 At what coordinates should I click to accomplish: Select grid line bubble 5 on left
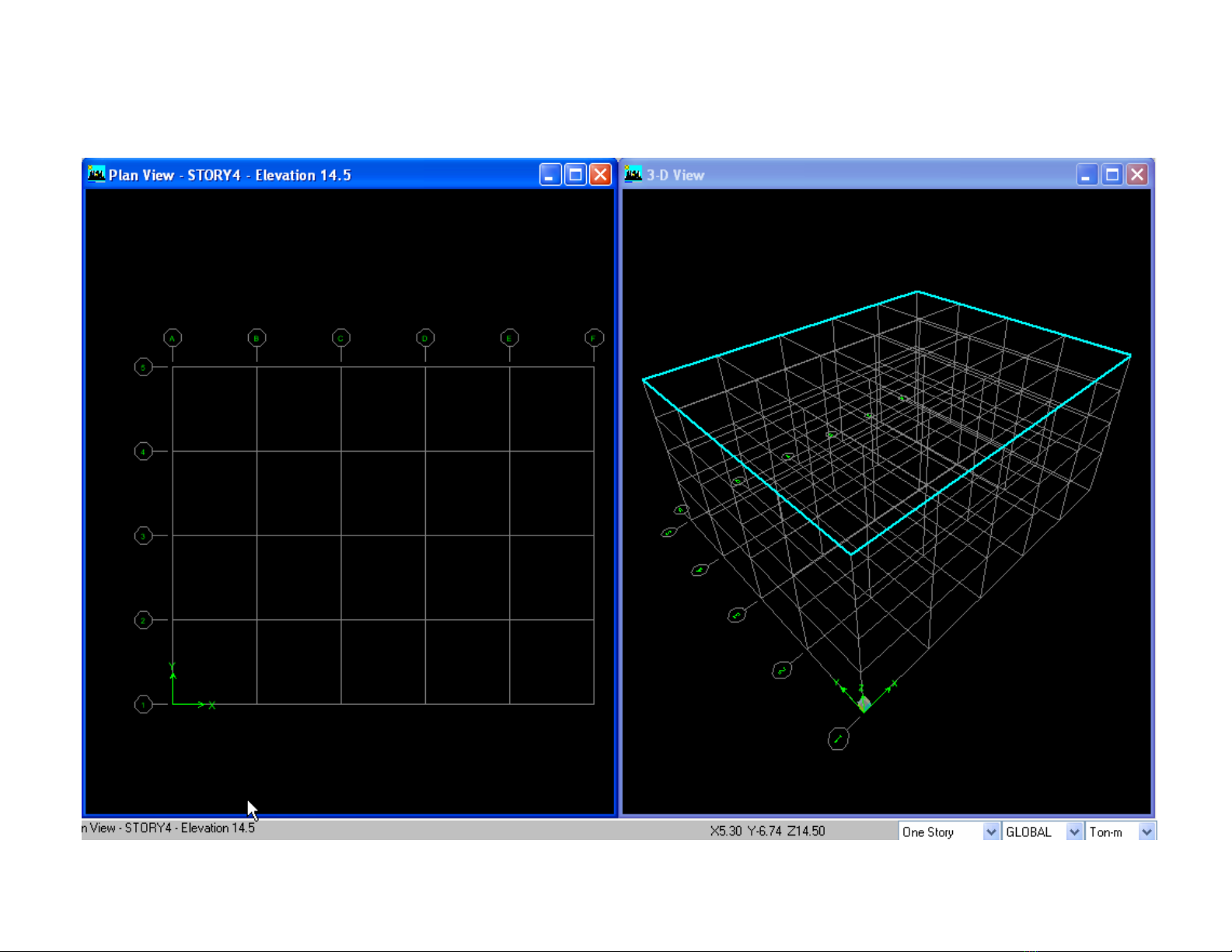144,367
